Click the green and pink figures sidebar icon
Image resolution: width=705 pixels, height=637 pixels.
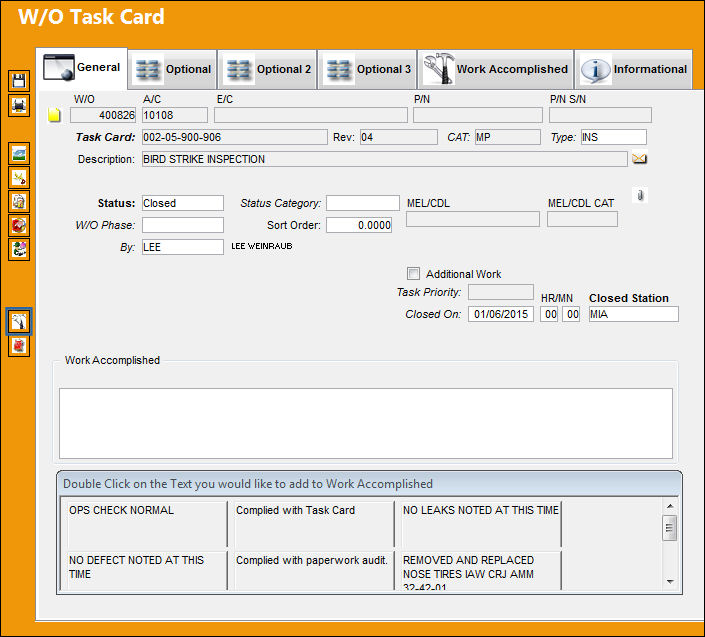coord(19,249)
